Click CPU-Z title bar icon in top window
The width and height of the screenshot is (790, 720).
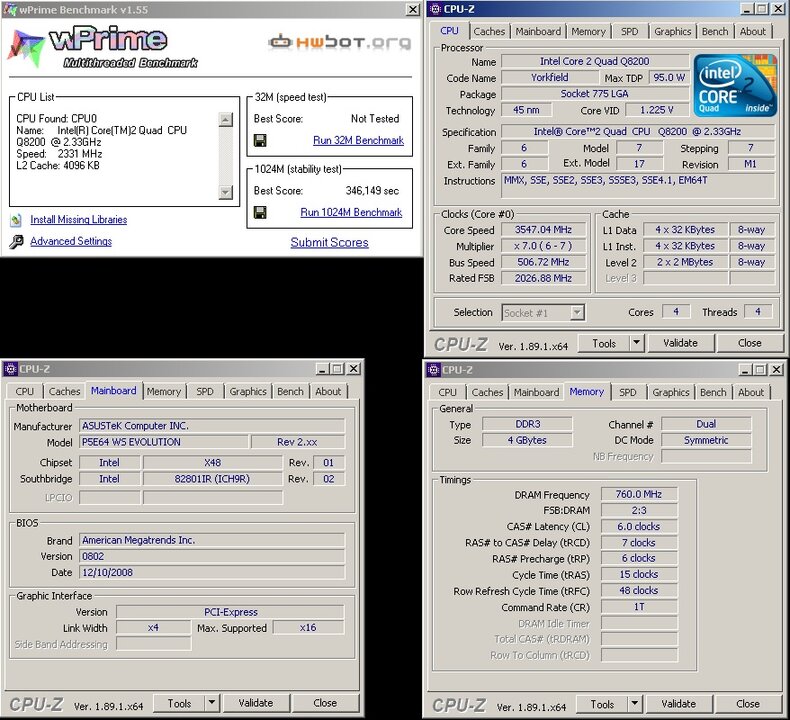click(x=435, y=9)
